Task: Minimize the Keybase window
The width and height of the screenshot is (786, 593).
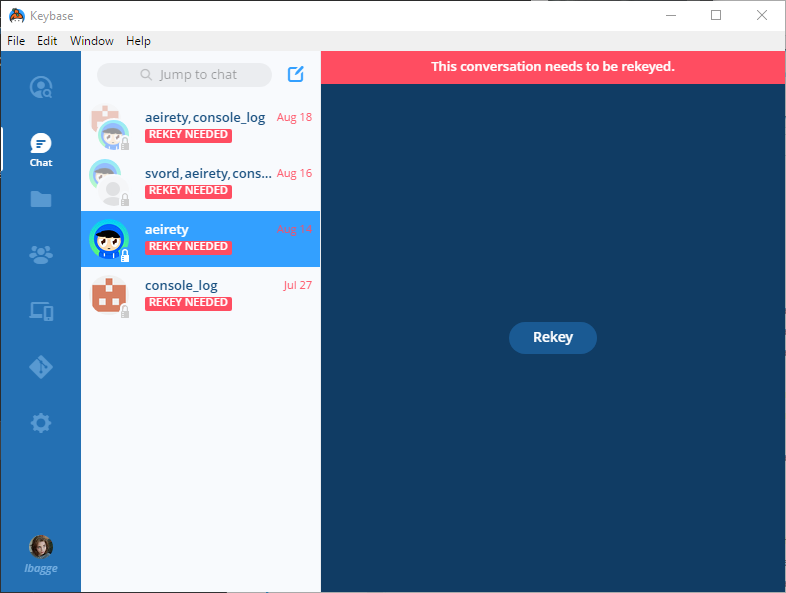Action: [671, 16]
